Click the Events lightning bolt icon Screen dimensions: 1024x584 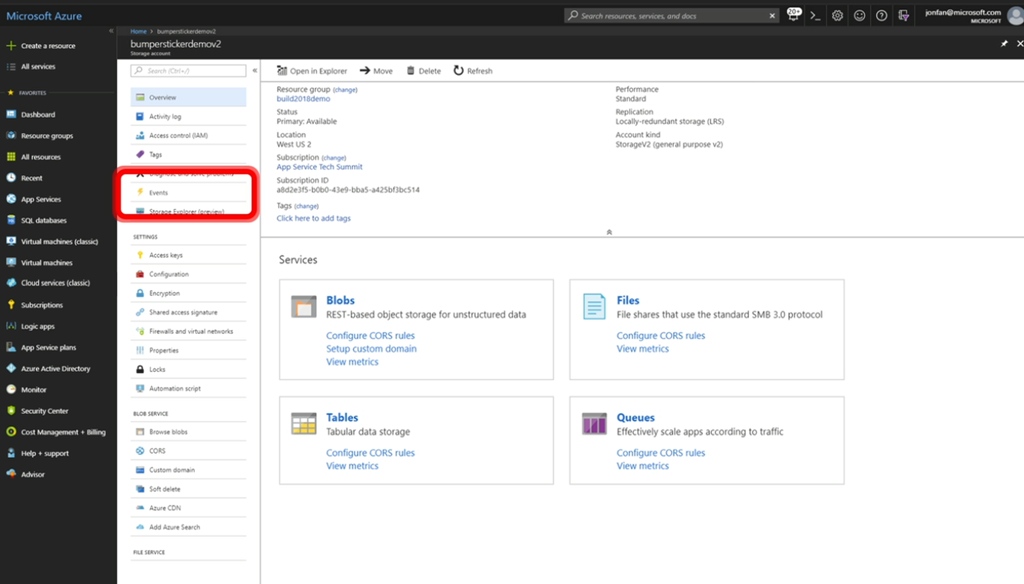click(x=140, y=192)
